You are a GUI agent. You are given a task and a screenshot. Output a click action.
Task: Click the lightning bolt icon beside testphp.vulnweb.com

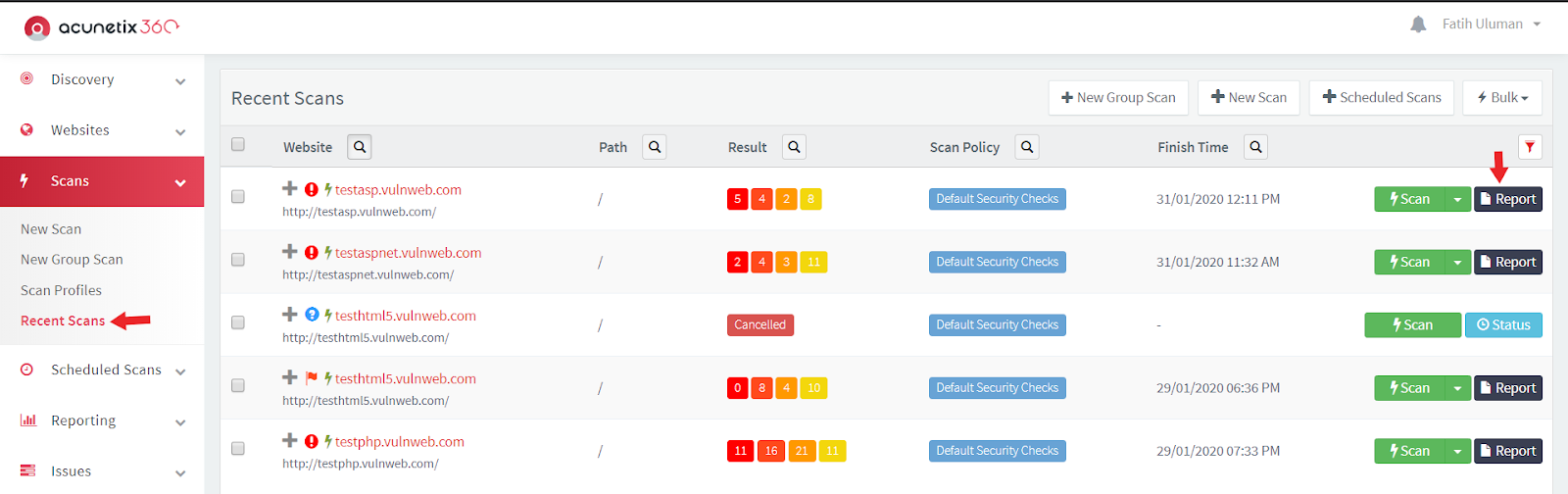pyautogui.click(x=328, y=441)
